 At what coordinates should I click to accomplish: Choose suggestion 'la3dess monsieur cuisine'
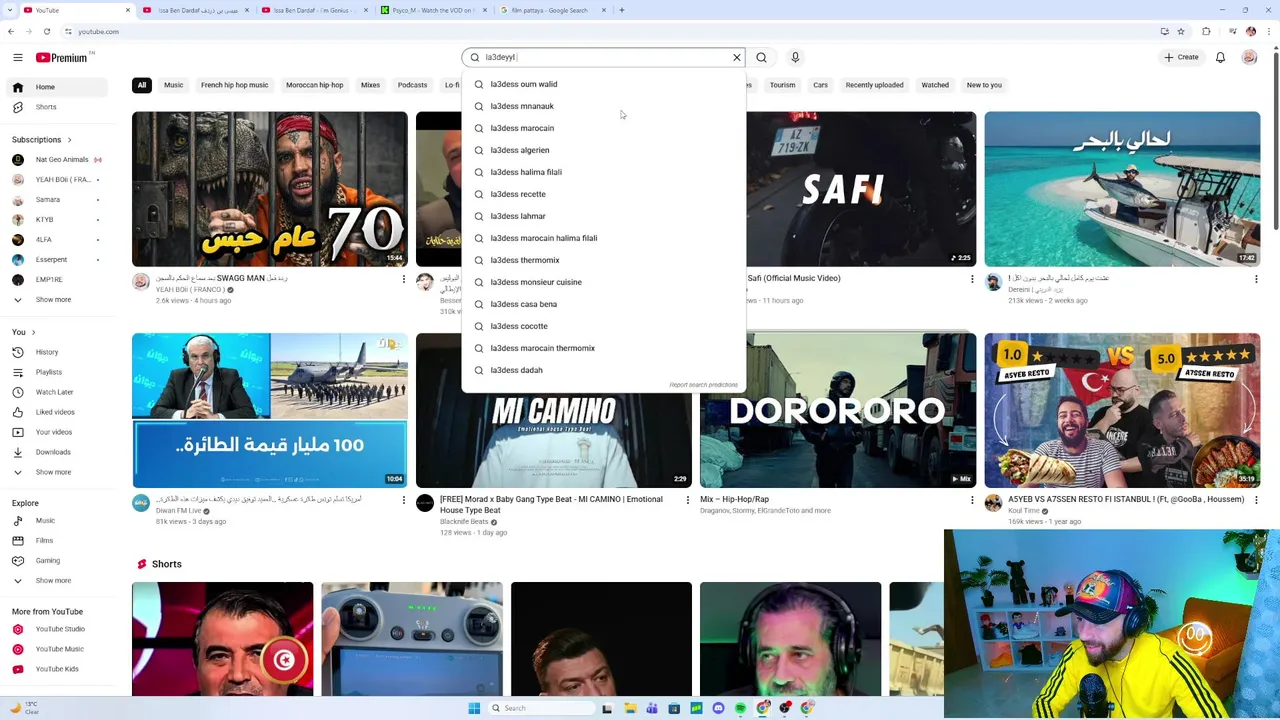[x=603, y=282]
